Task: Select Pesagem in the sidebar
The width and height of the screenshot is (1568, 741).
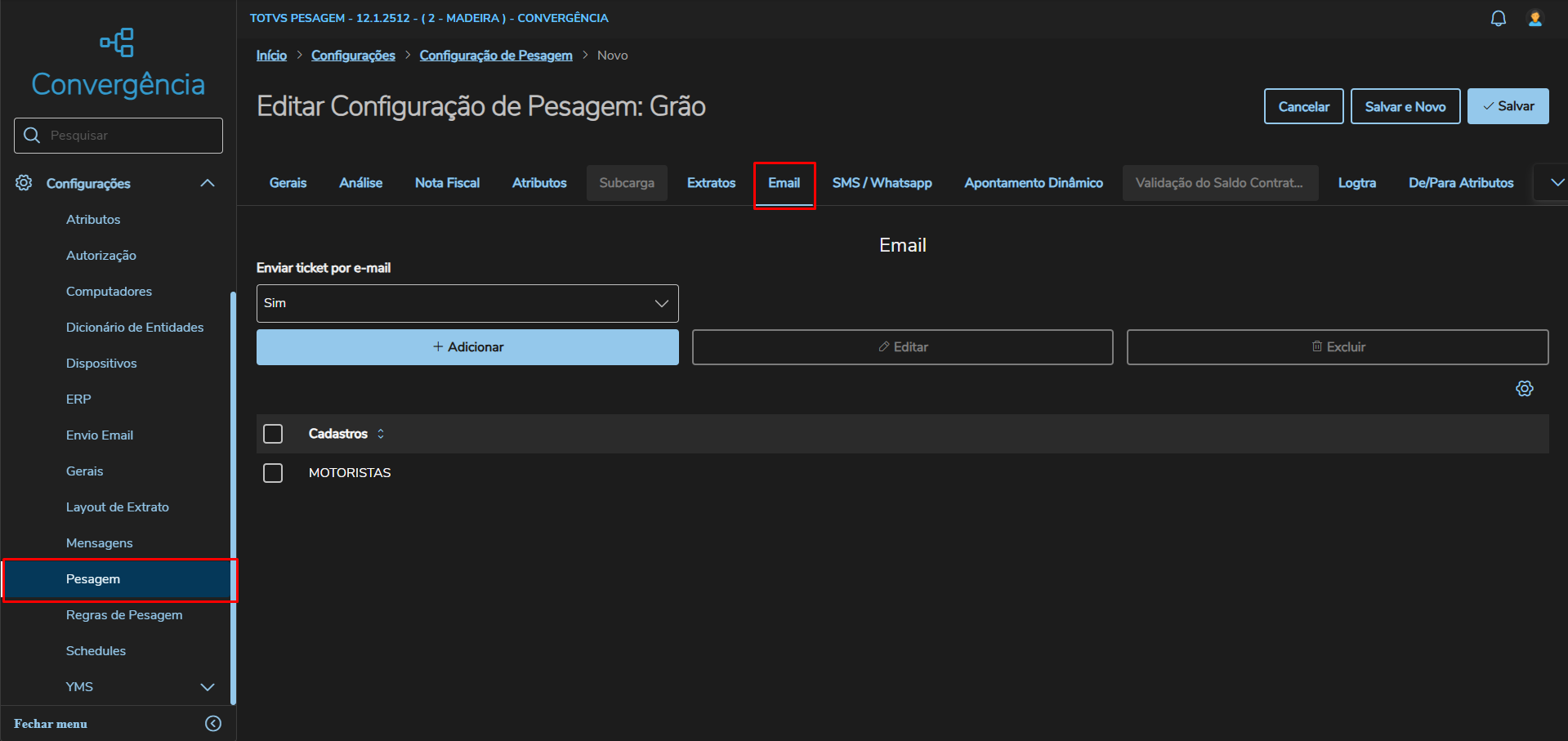Action: pos(118,579)
